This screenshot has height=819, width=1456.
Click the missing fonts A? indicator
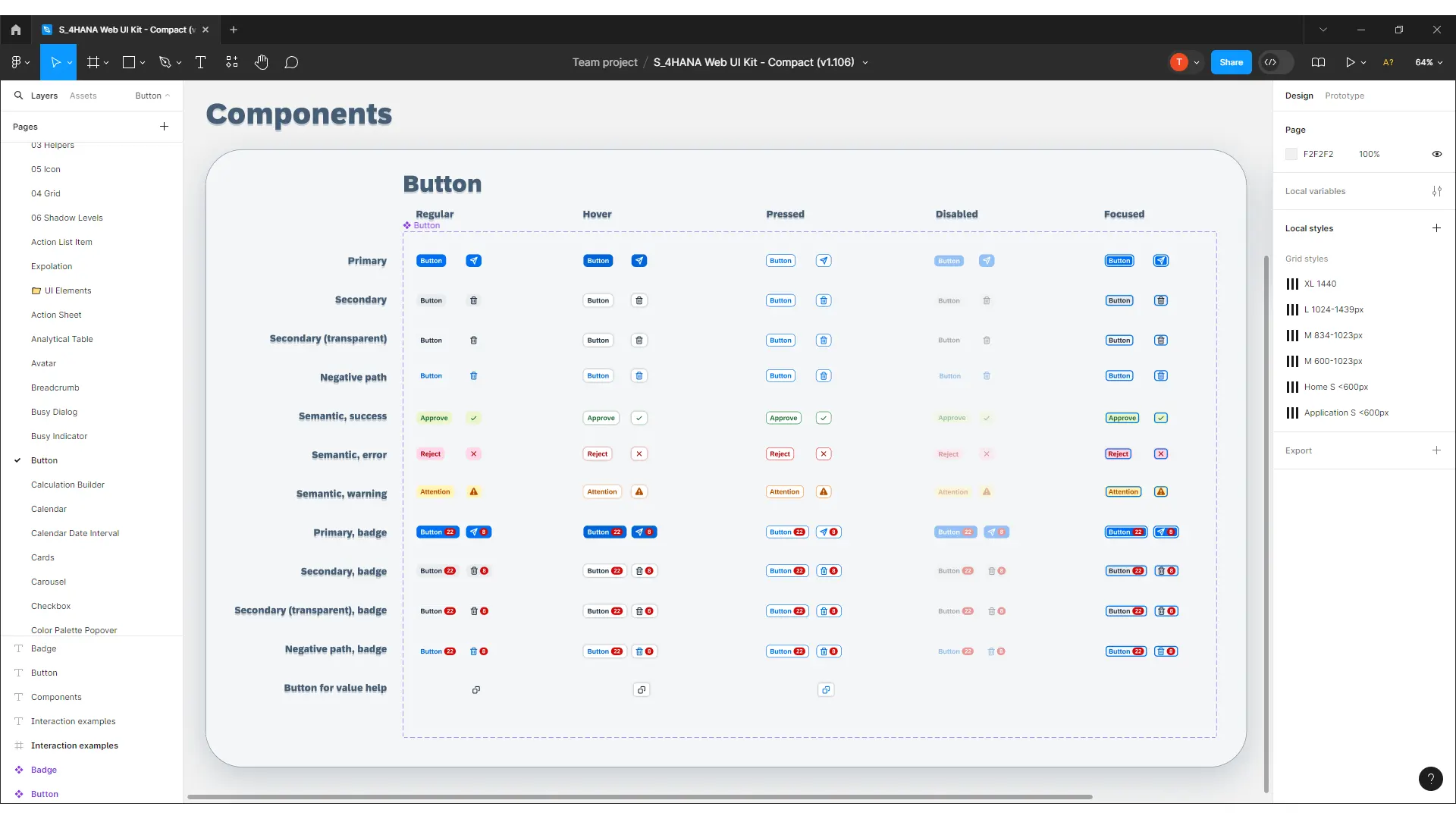[x=1388, y=62]
